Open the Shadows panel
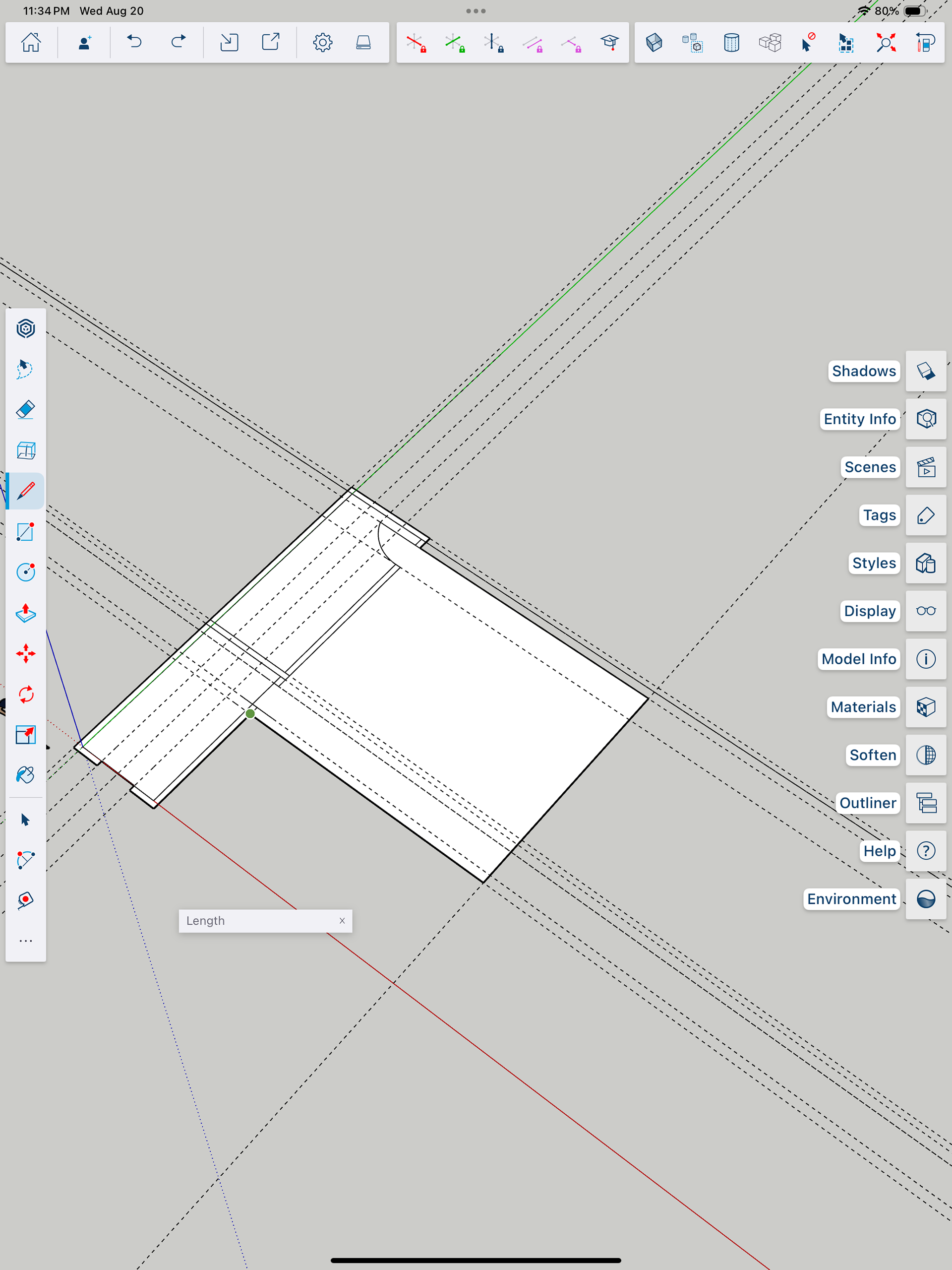The image size is (952, 1270). pyautogui.click(x=926, y=371)
